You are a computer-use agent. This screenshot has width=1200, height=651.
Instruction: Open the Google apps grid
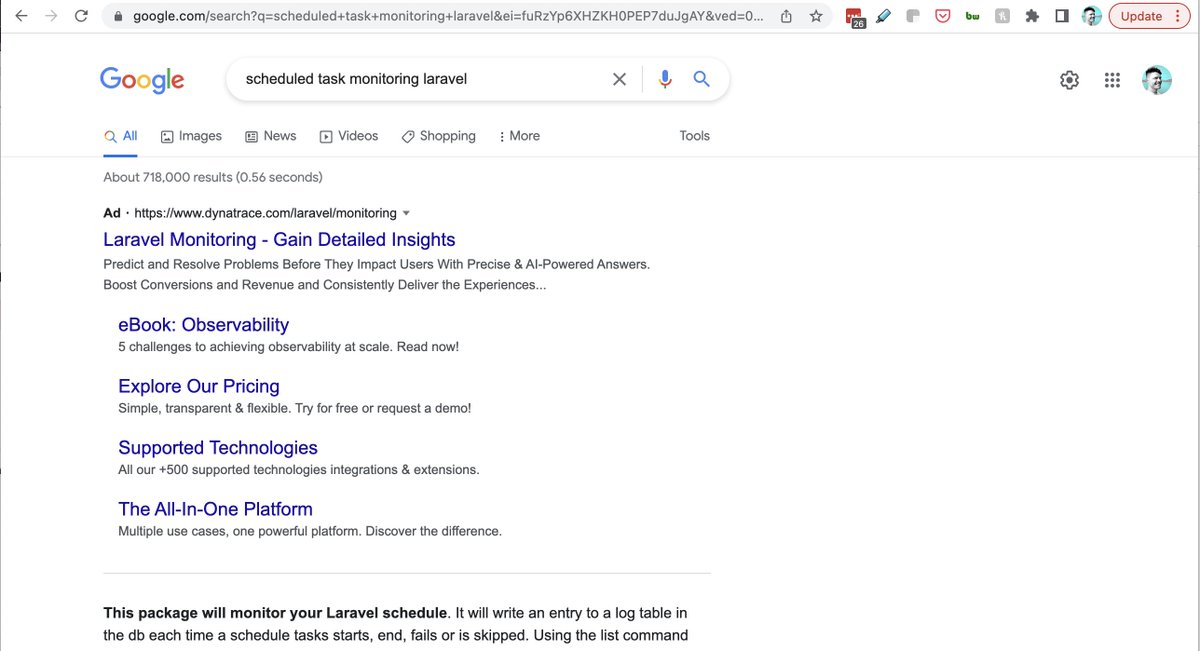(x=1112, y=80)
